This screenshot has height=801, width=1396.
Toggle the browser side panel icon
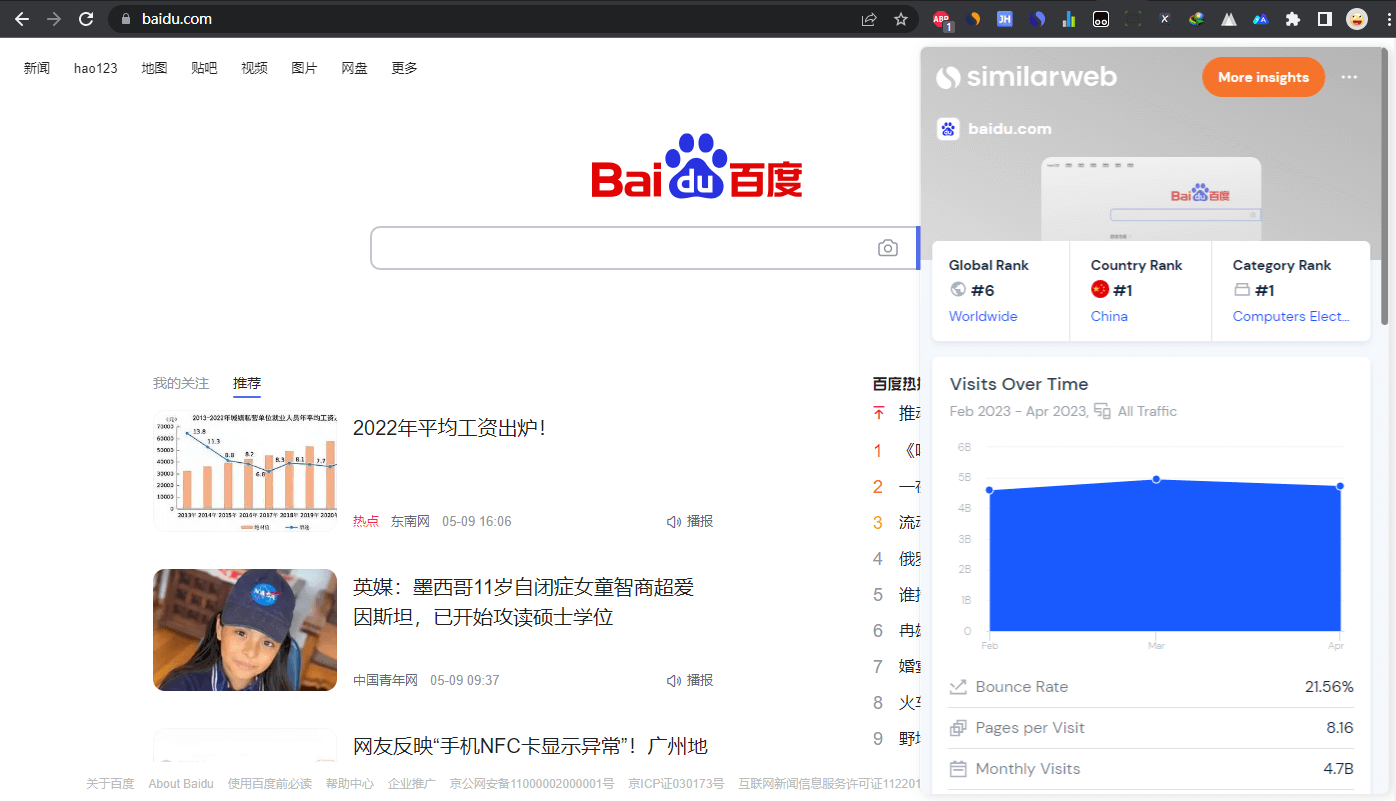pos(1325,19)
